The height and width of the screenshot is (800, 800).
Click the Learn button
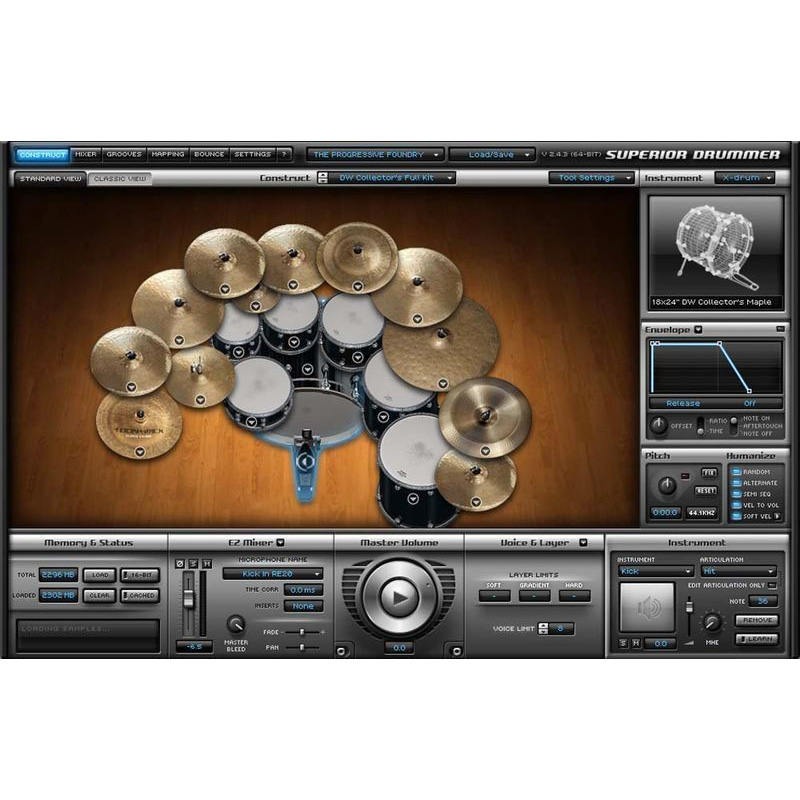757,639
